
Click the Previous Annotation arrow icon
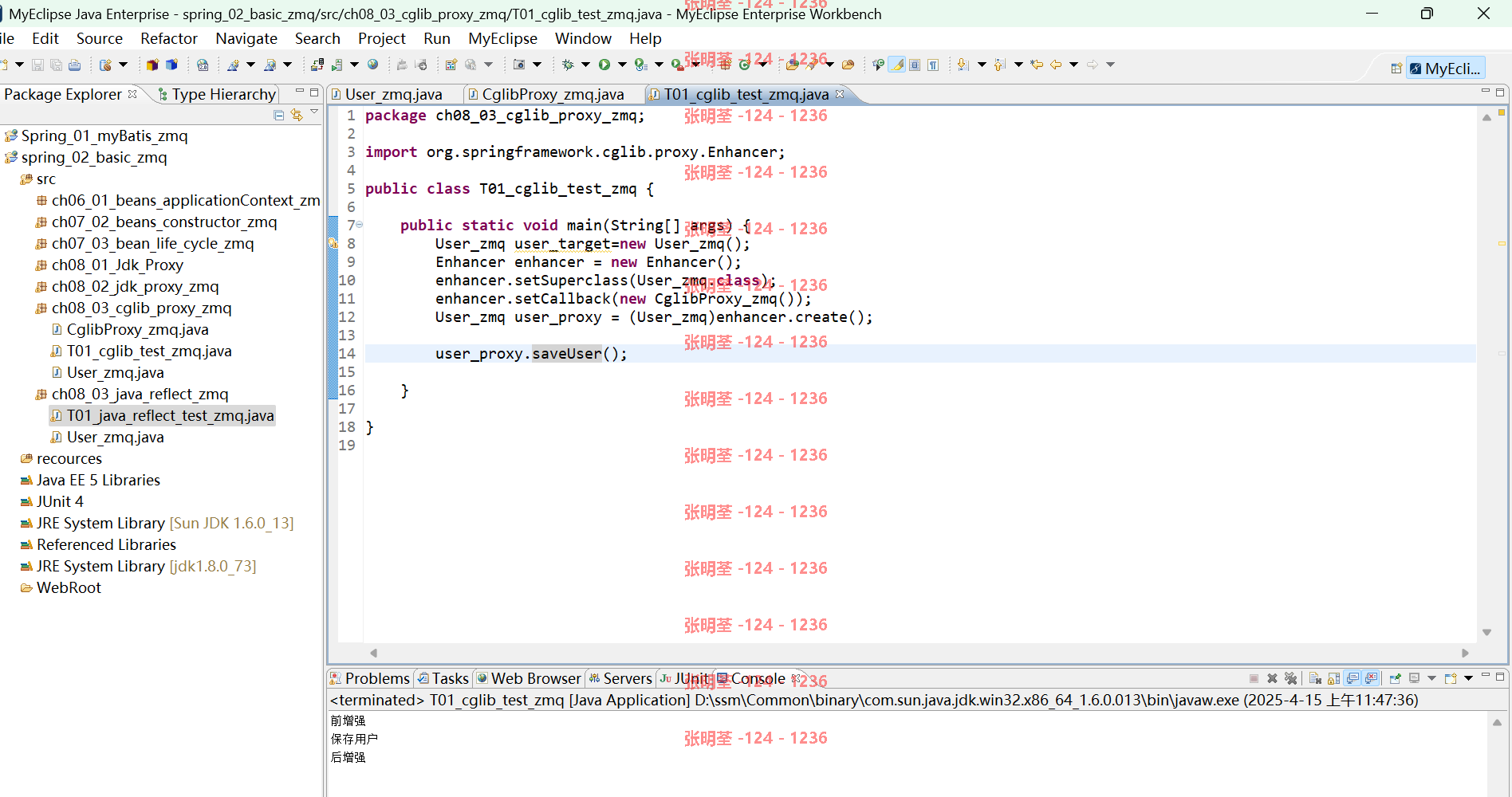click(1000, 65)
